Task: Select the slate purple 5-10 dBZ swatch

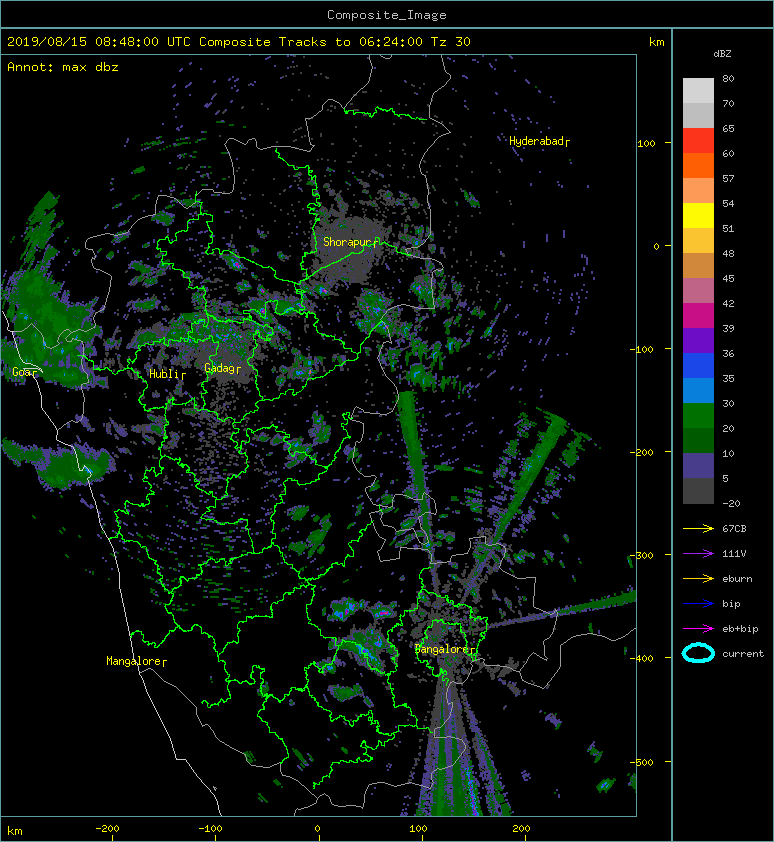Action: 698,465
